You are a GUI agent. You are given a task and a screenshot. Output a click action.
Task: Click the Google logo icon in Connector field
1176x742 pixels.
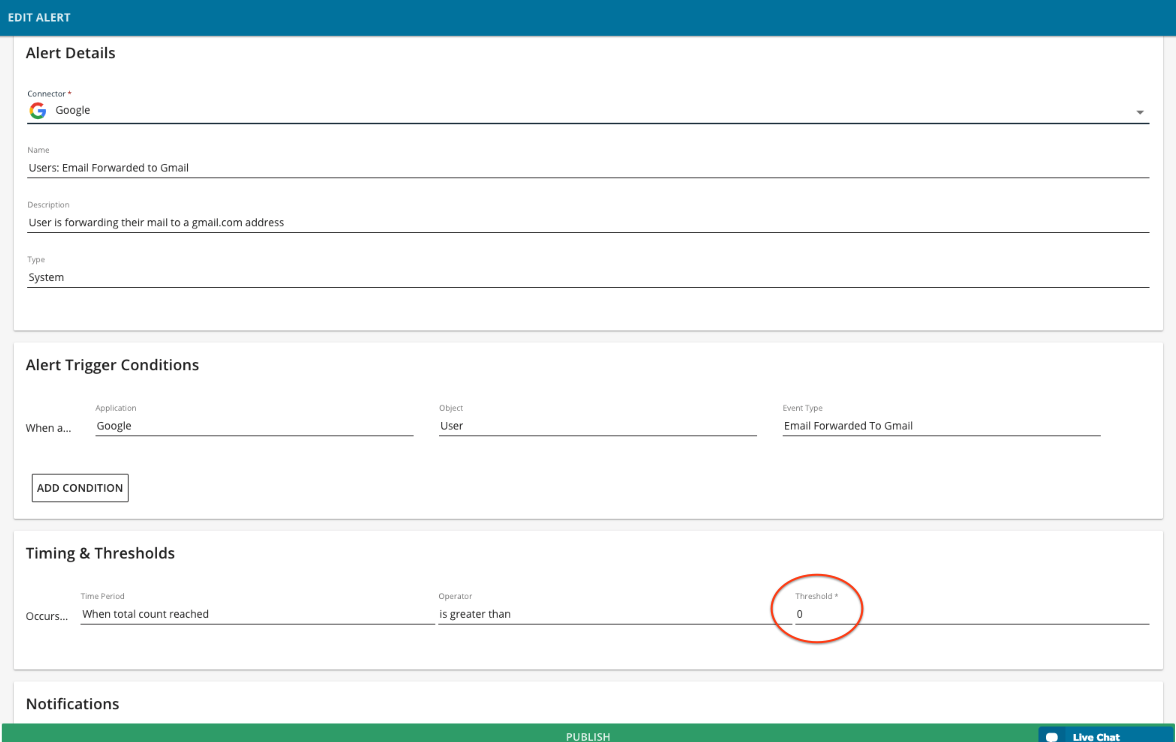(38, 111)
